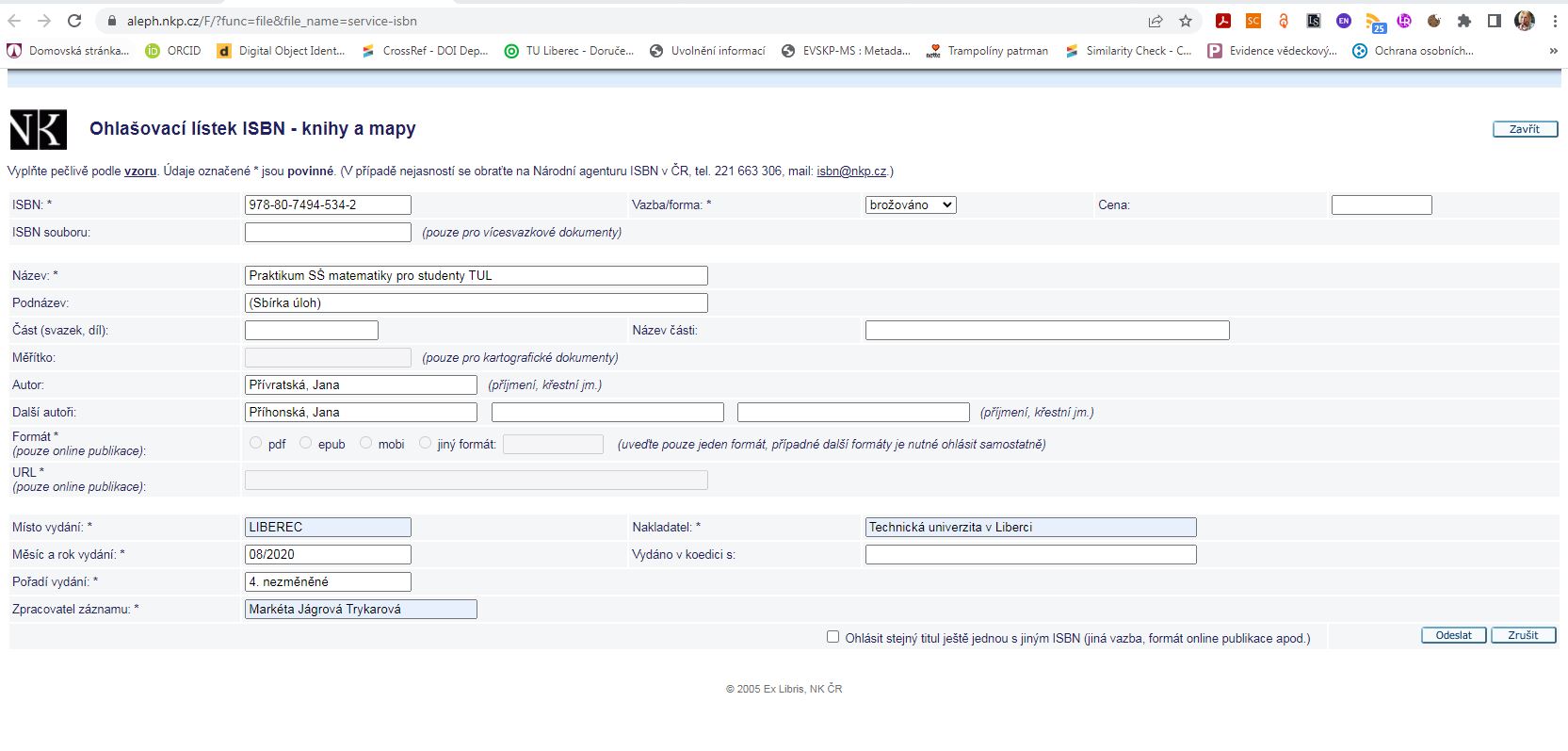
Task: Open the isbn@nkp.cz email link
Action: pyautogui.click(x=851, y=171)
